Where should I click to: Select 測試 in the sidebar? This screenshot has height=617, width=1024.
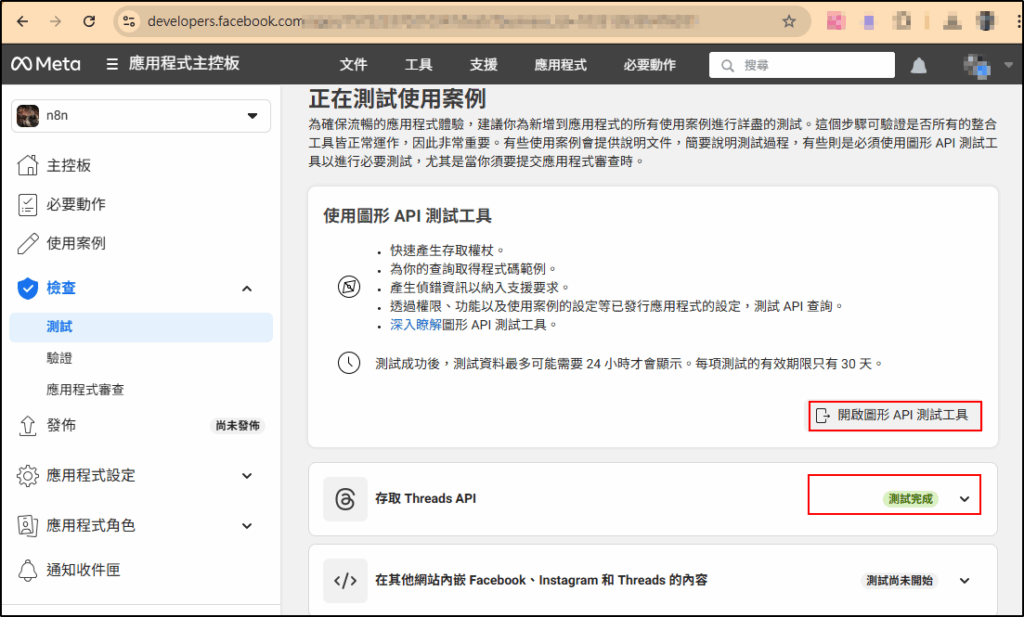(x=141, y=327)
